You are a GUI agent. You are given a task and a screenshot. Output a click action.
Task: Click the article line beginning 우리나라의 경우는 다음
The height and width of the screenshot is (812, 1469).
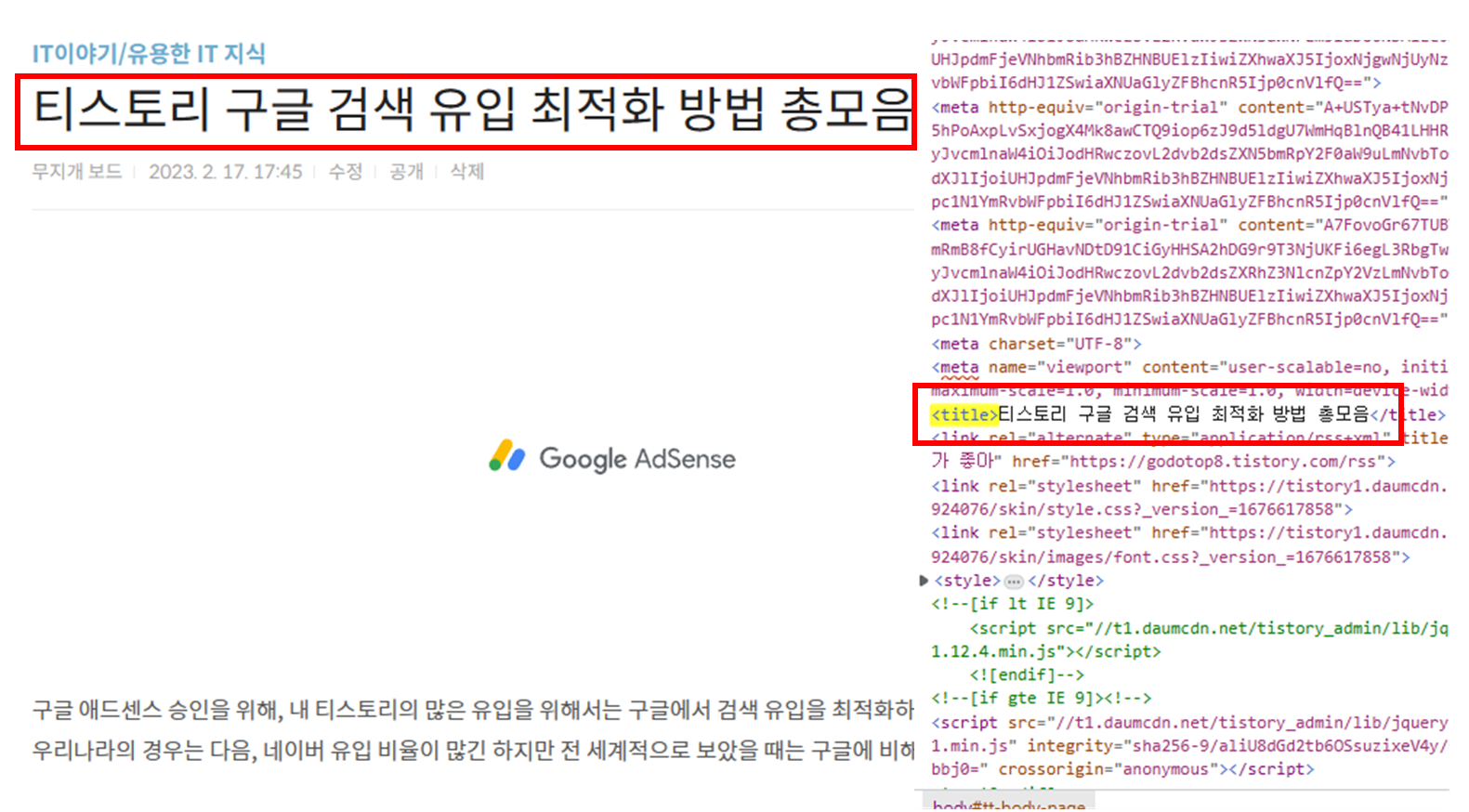click(x=473, y=750)
